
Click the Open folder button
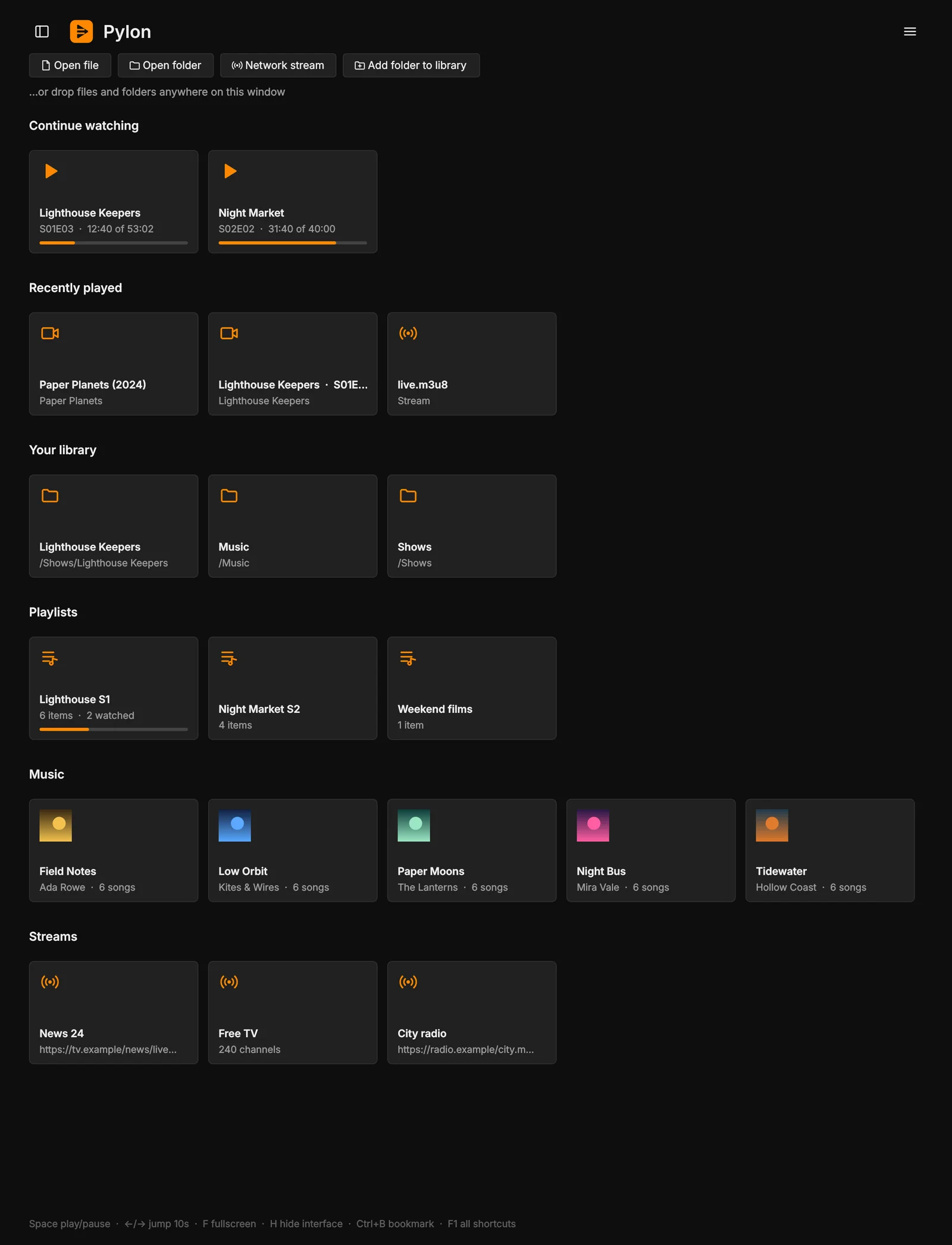click(x=165, y=65)
